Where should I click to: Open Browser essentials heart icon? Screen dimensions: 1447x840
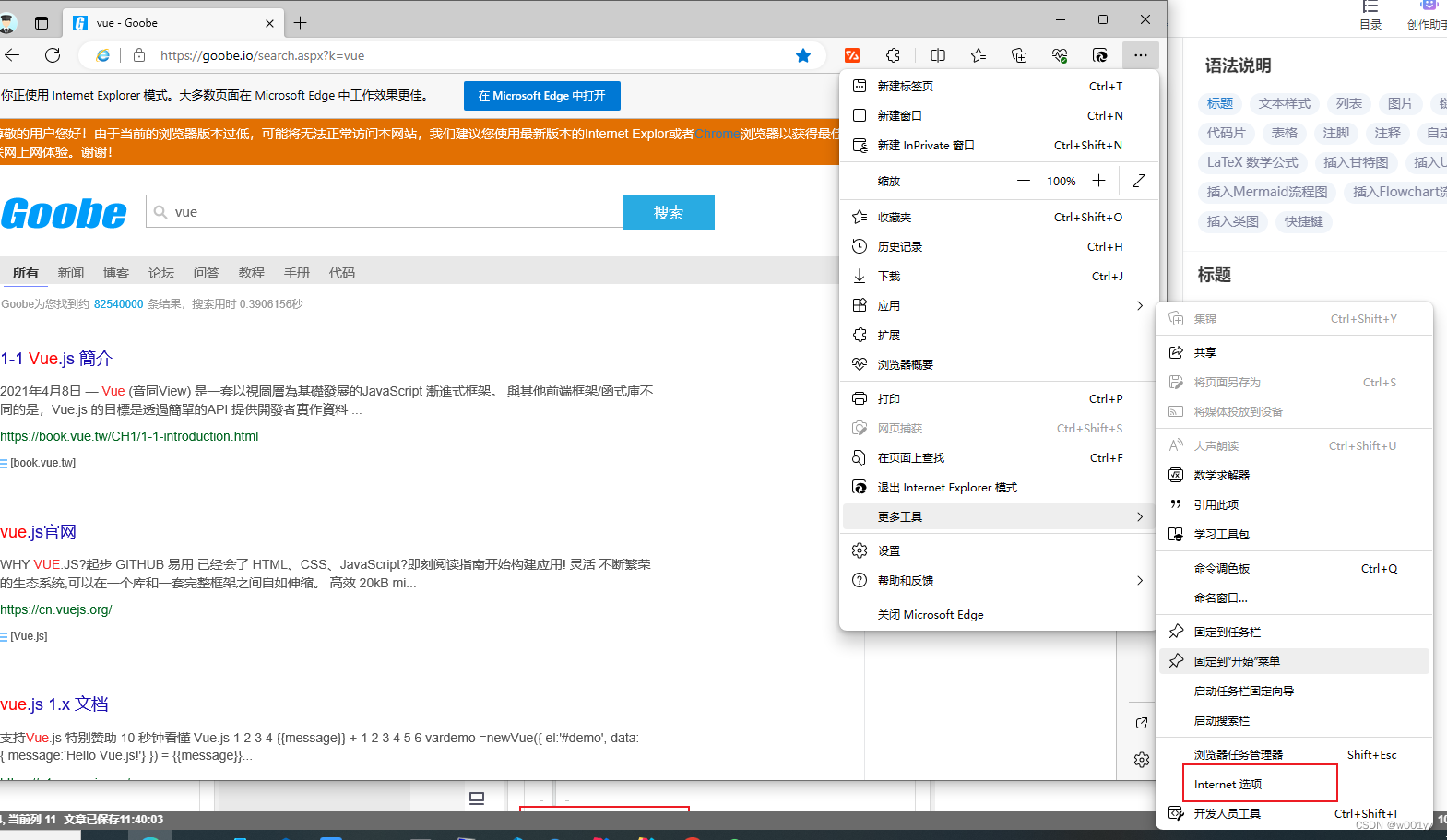(x=1060, y=55)
